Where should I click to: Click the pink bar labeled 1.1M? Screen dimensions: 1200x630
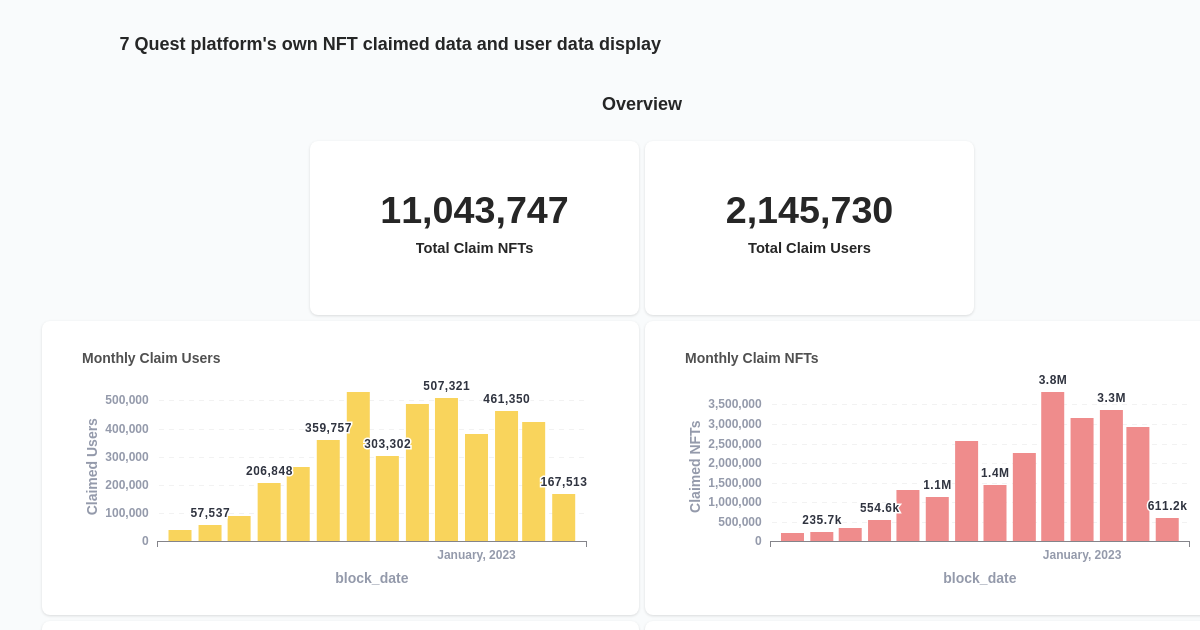[x=936, y=520]
